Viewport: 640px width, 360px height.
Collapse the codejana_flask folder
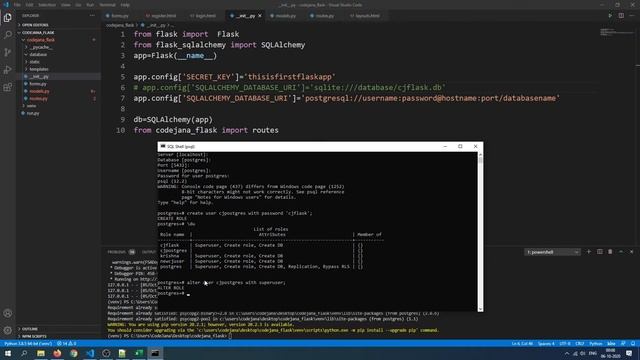pyautogui.click(x=40, y=40)
